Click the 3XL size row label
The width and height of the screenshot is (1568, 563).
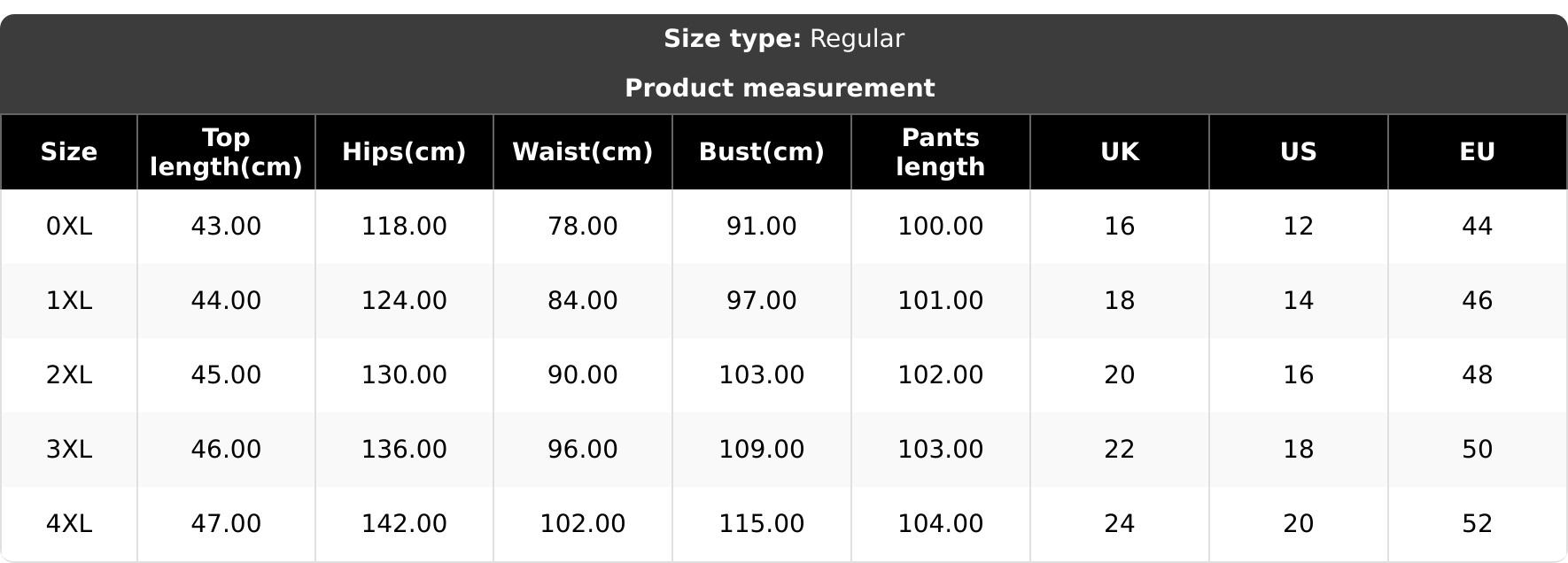click(x=69, y=450)
